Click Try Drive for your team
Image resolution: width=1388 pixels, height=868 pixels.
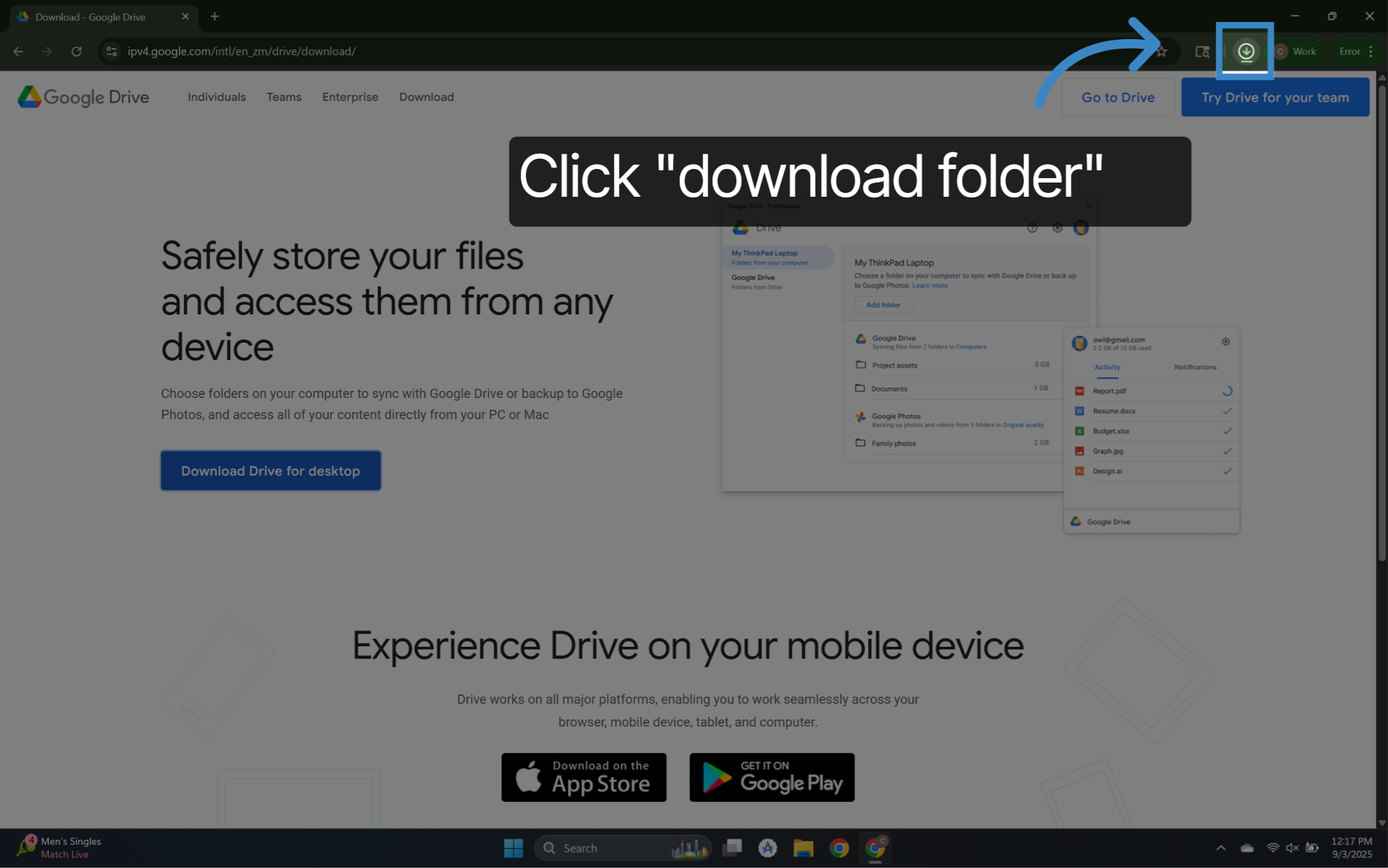tap(1275, 97)
